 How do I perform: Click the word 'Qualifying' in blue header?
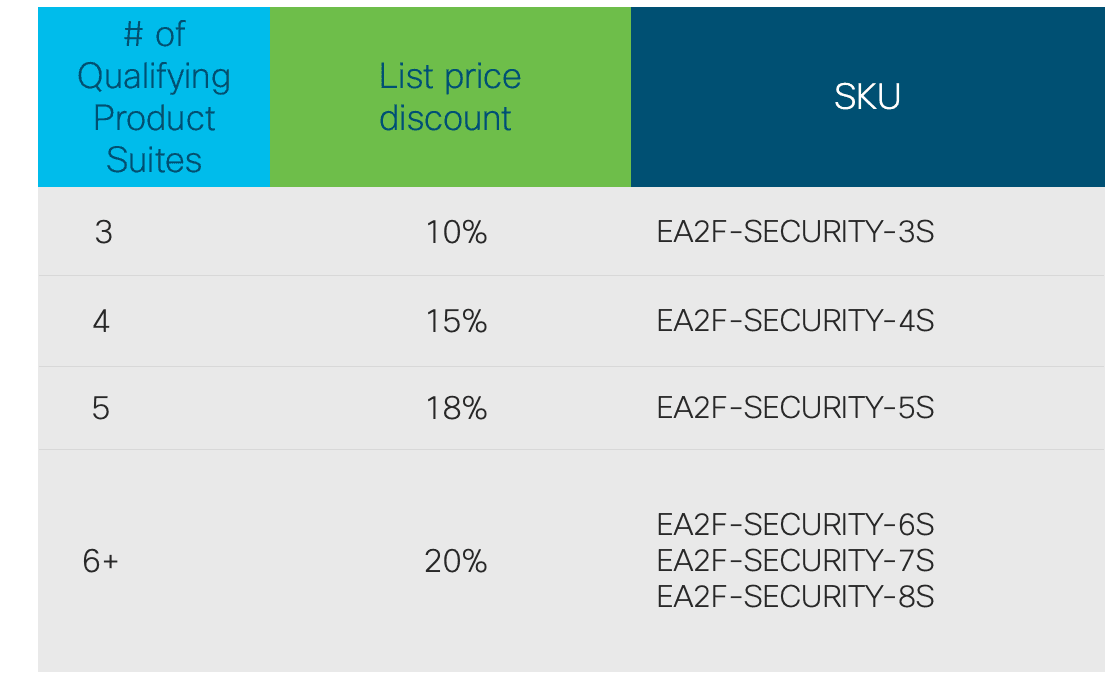pos(154,76)
